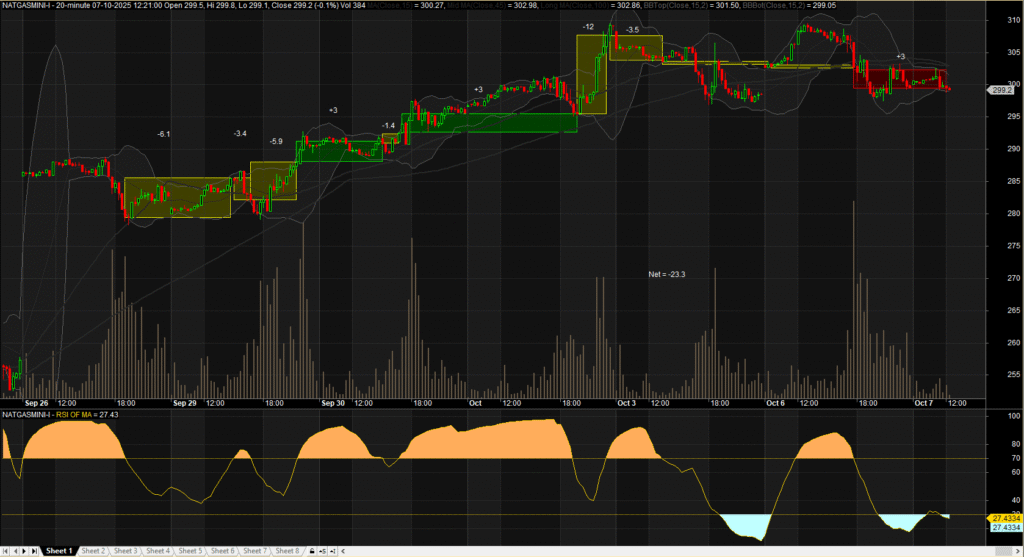Go to the first sheet tab arrow
Screen dimensions: 1024x557
point(6,551)
